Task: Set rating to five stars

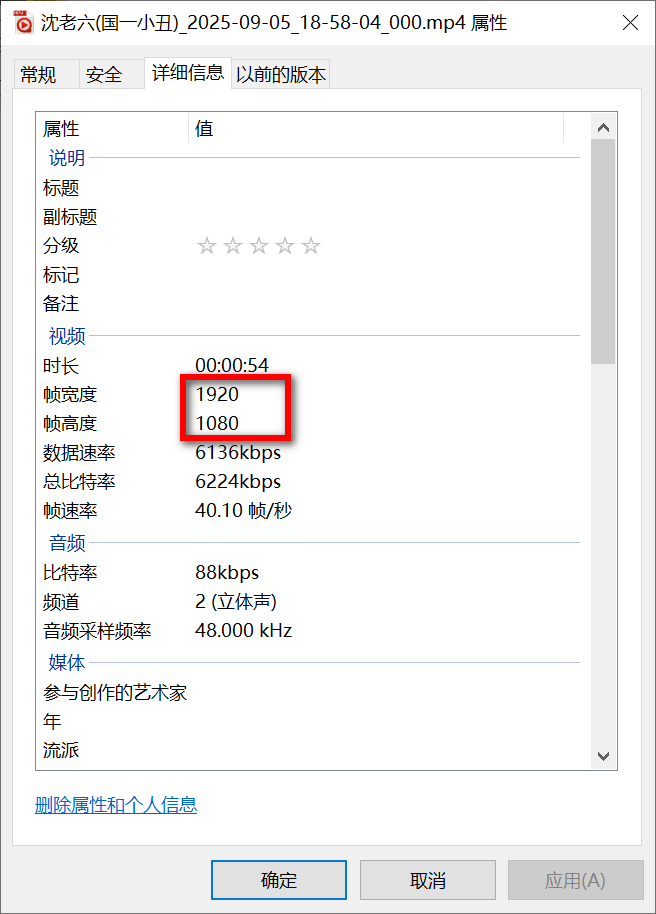Action: [x=311, y=245]
